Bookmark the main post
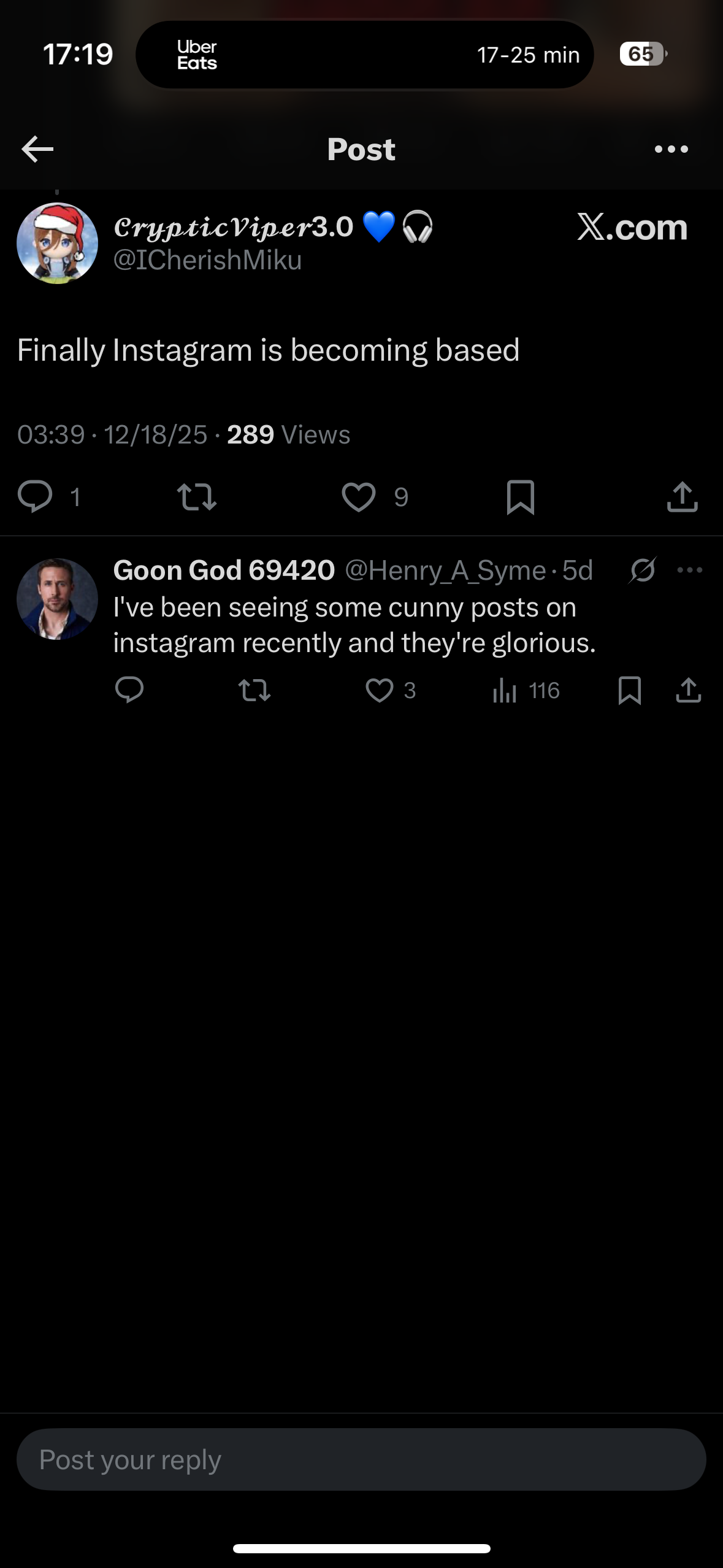This screenshot has width=723, height=1568. [x=521, y=497]
